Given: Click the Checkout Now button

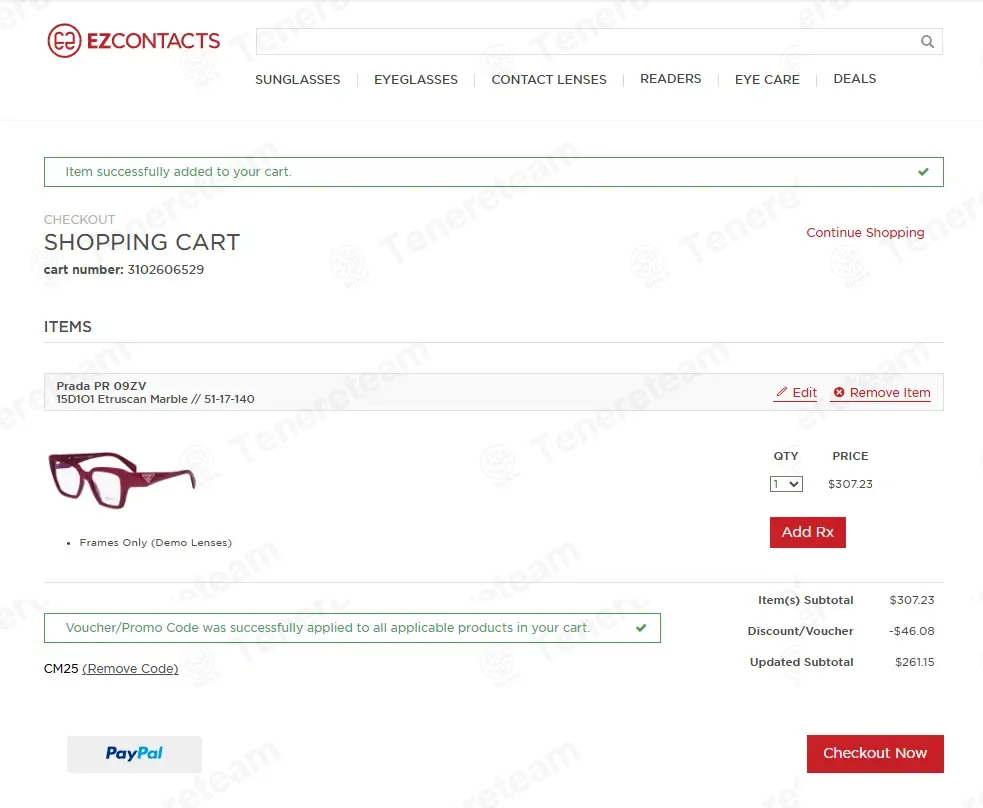Looking at the screenshot, I should (x=875, y=753).
